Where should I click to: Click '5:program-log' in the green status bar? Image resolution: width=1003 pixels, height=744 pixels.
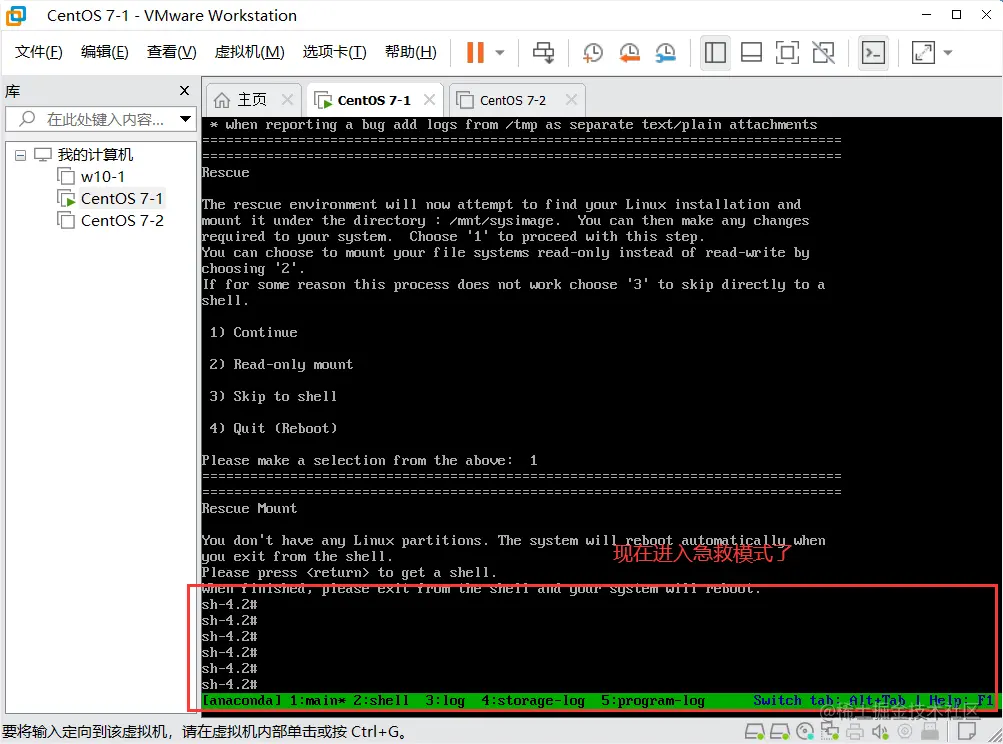(652, 700)
